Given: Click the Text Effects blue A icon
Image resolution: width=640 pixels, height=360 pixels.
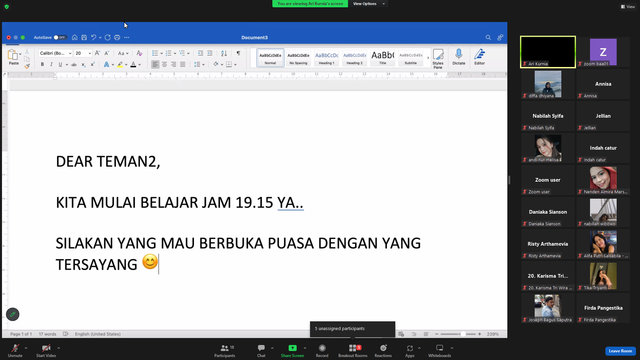Looking at the screenshot, I should [x=107, y=64].
